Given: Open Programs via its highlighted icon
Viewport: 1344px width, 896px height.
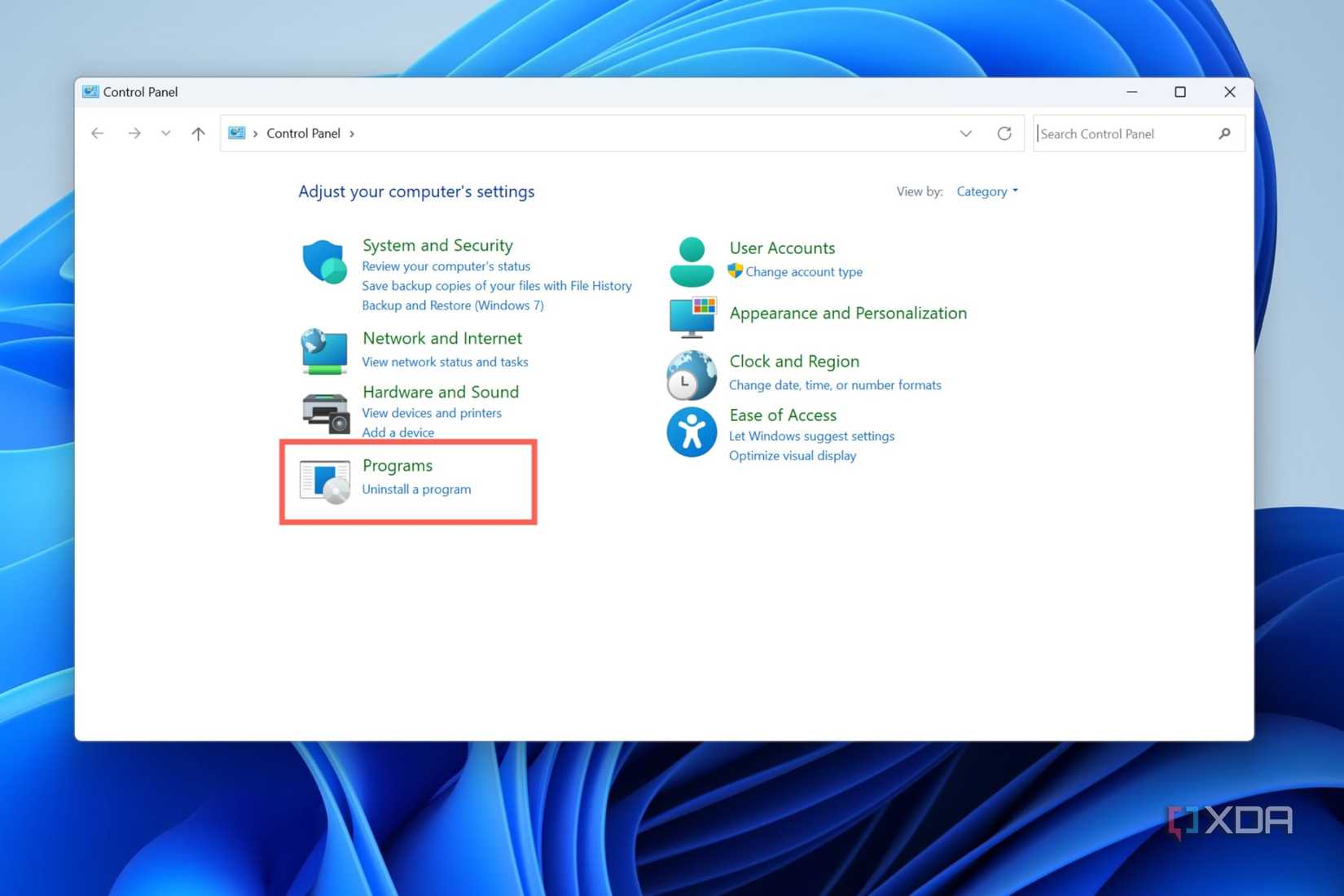Looking at the screenshot, I should (323, 480).
